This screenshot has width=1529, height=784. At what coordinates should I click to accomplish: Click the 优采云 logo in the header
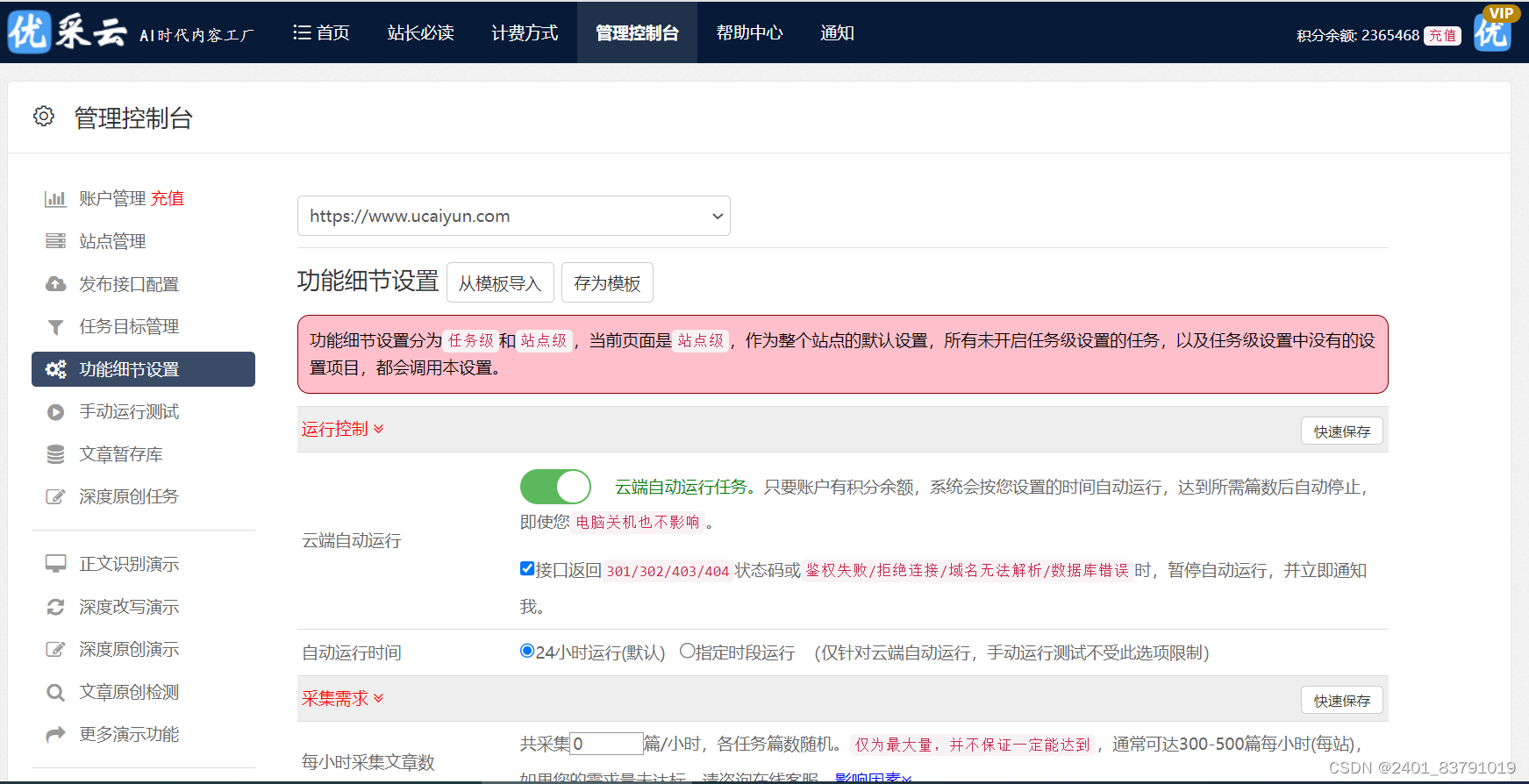(x=68, y=32)
